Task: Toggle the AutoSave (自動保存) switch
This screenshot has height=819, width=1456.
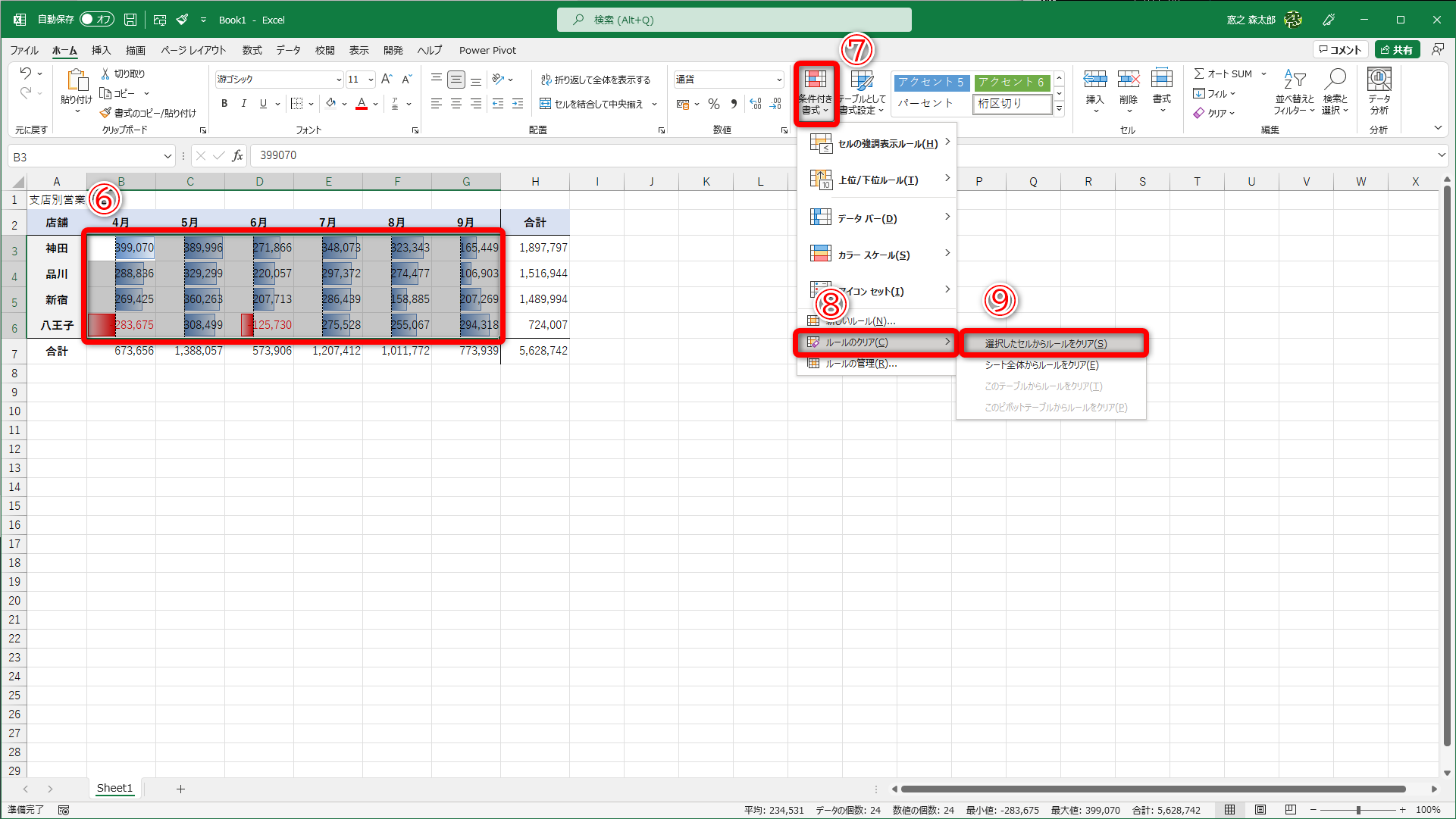Action: [97, 20]
